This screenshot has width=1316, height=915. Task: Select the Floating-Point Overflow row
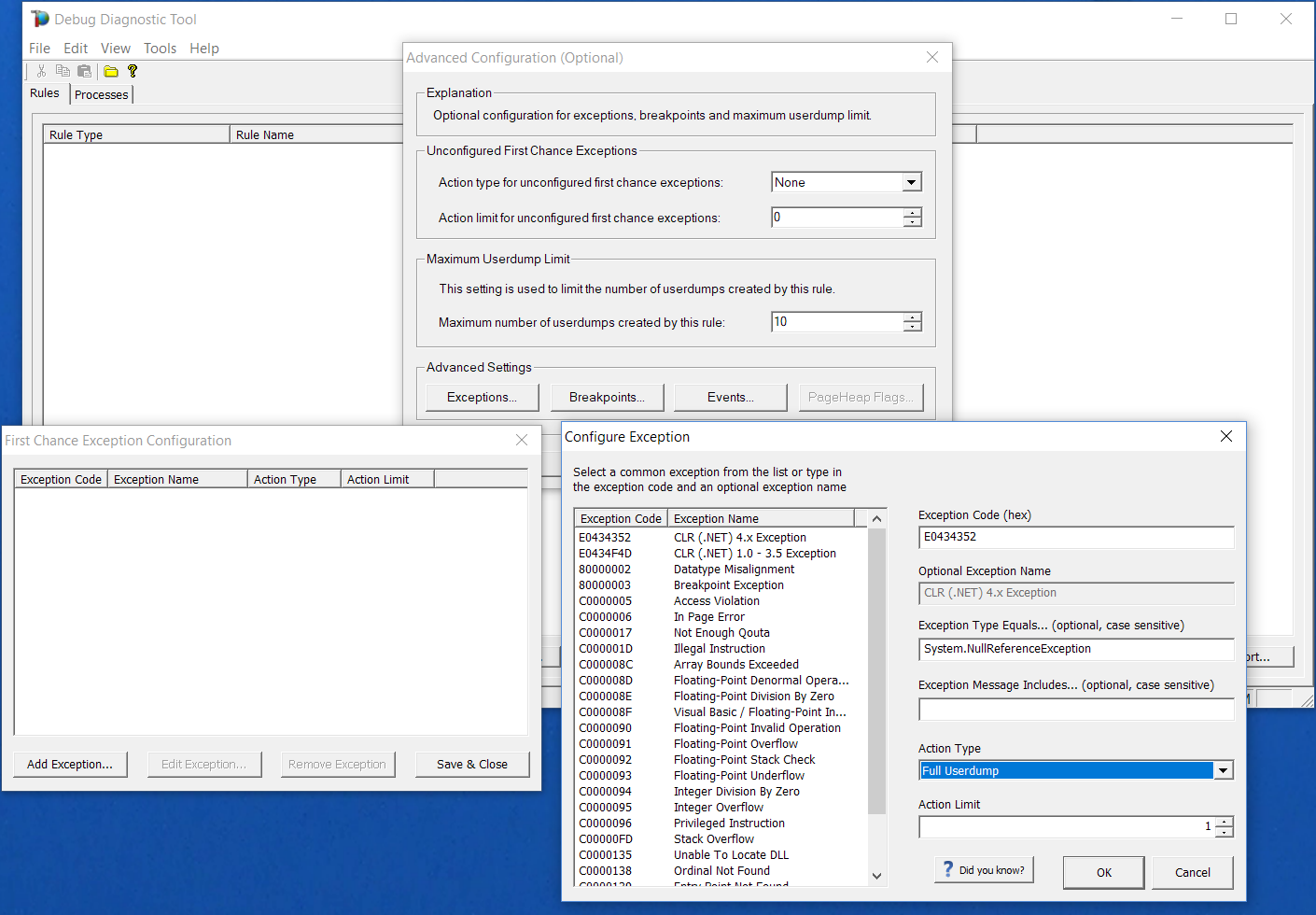tap(721, 744)
